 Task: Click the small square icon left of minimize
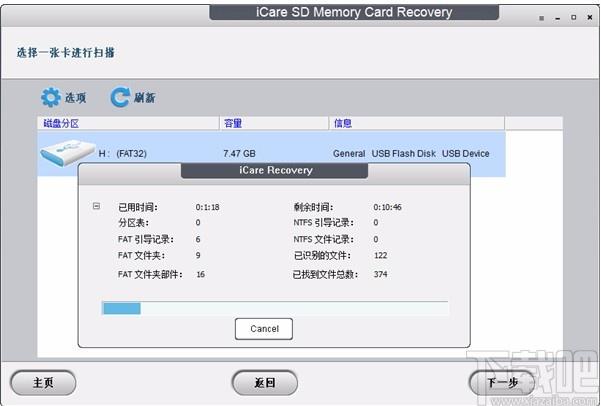542,18
